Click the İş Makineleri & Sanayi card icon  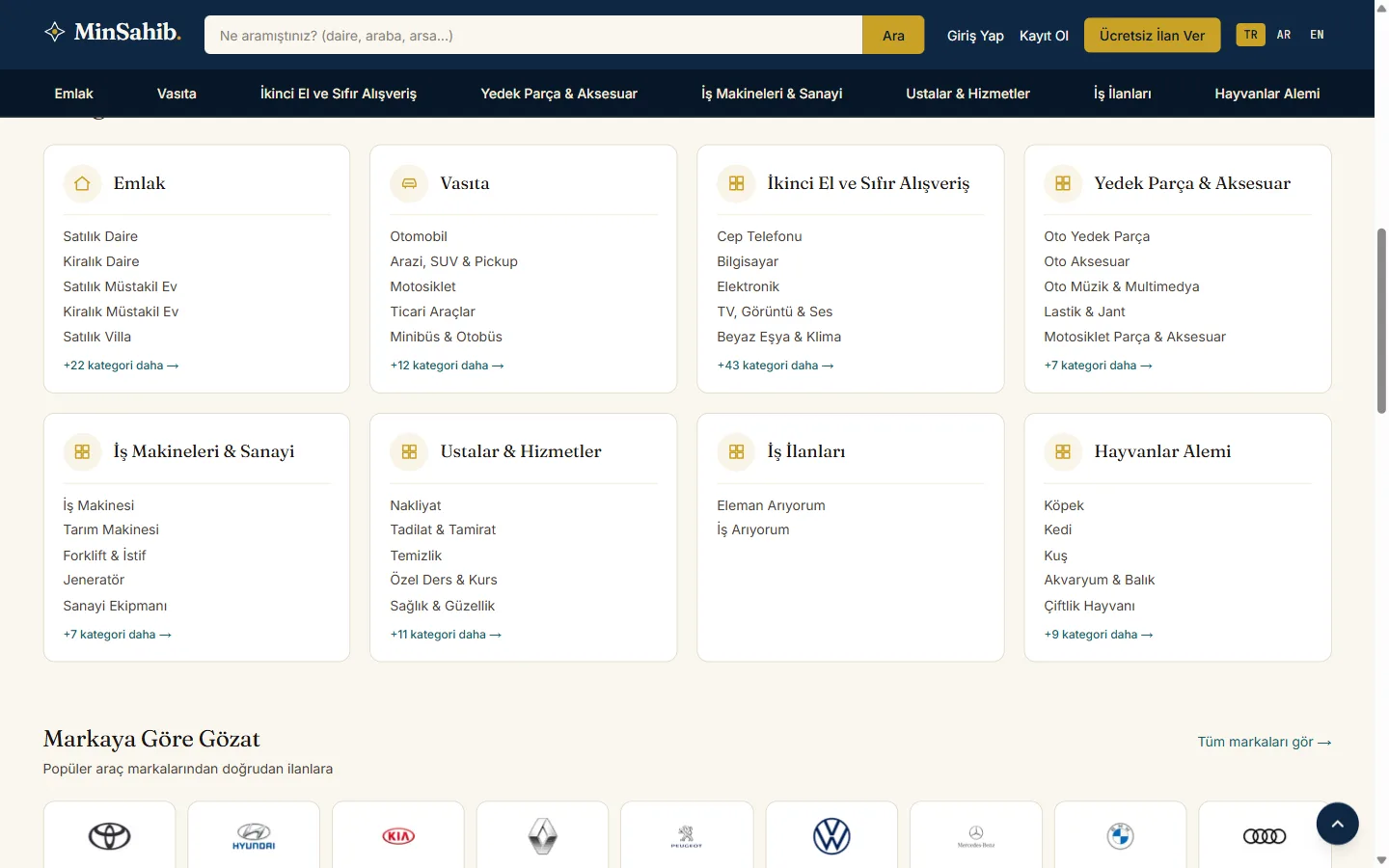pyautogui.click(x=82, y=451)
